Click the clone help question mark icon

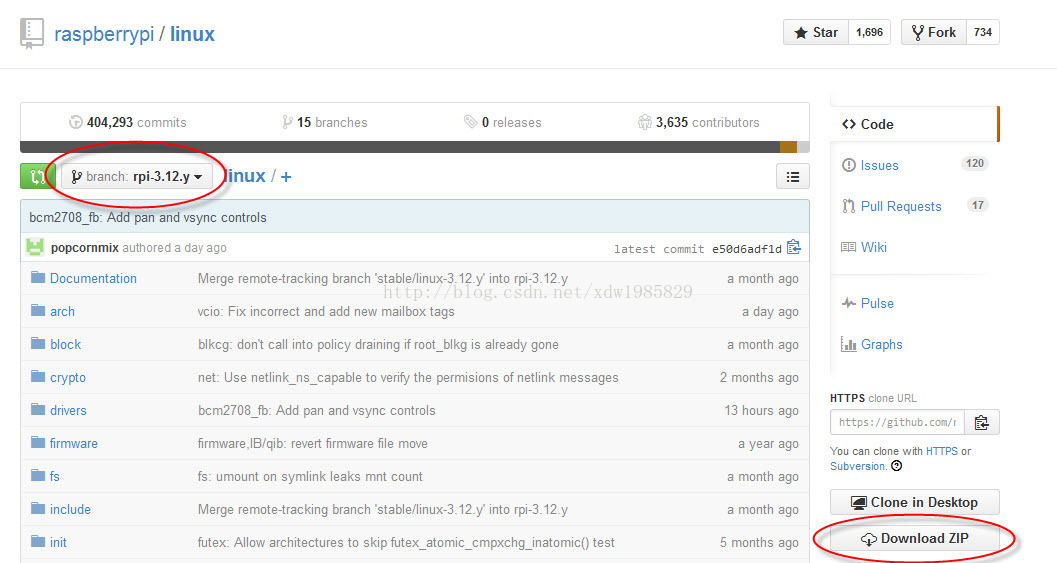[897, 466]
